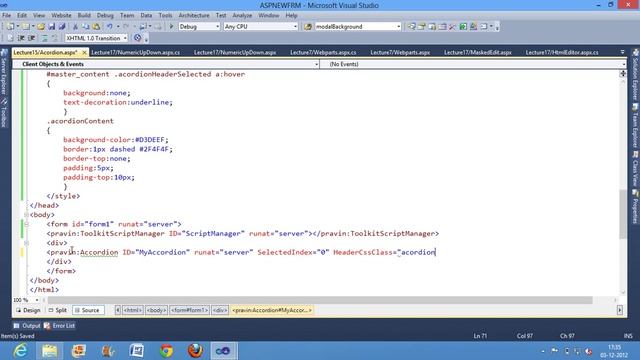Screen dimensions: 640x360
Task: Open the Error List panel
Action: (x=60, y=326)
